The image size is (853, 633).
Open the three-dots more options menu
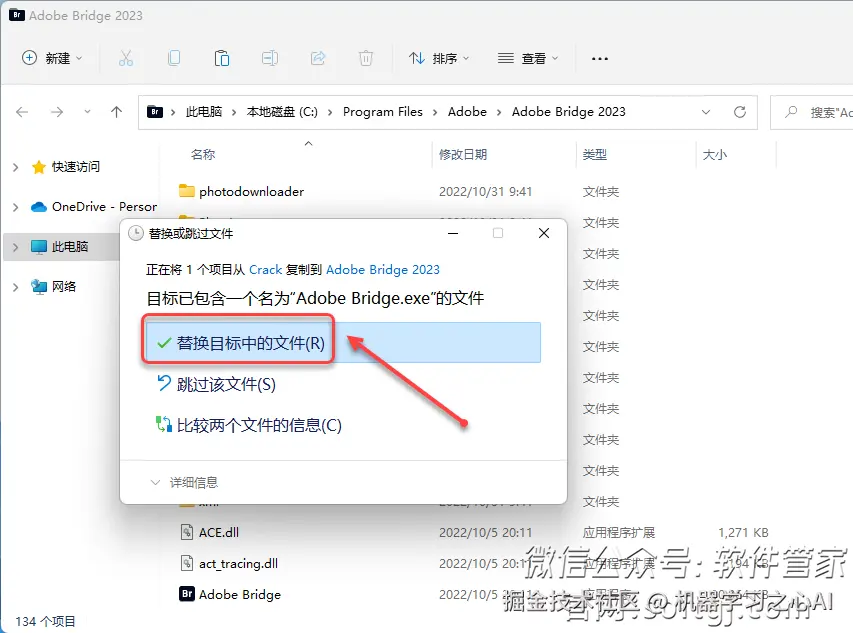coord(599,58)
